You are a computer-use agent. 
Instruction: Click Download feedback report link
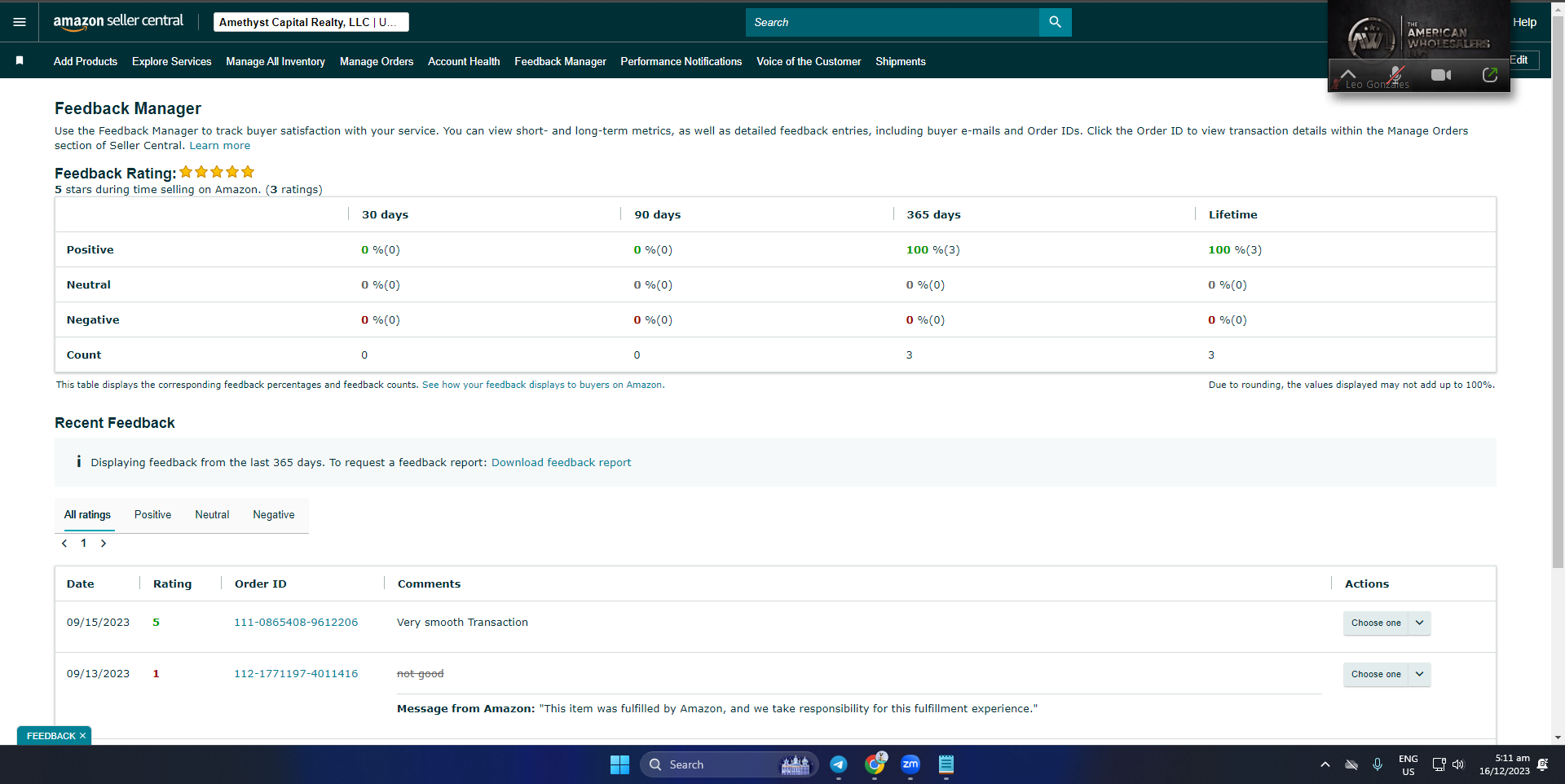point(562,462)
